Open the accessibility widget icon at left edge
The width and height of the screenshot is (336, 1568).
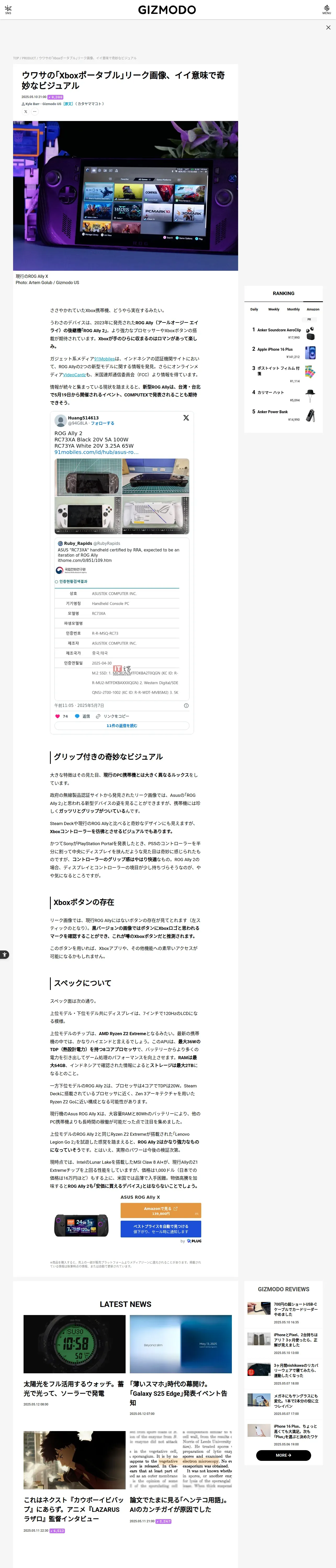[x=4, y=954]
